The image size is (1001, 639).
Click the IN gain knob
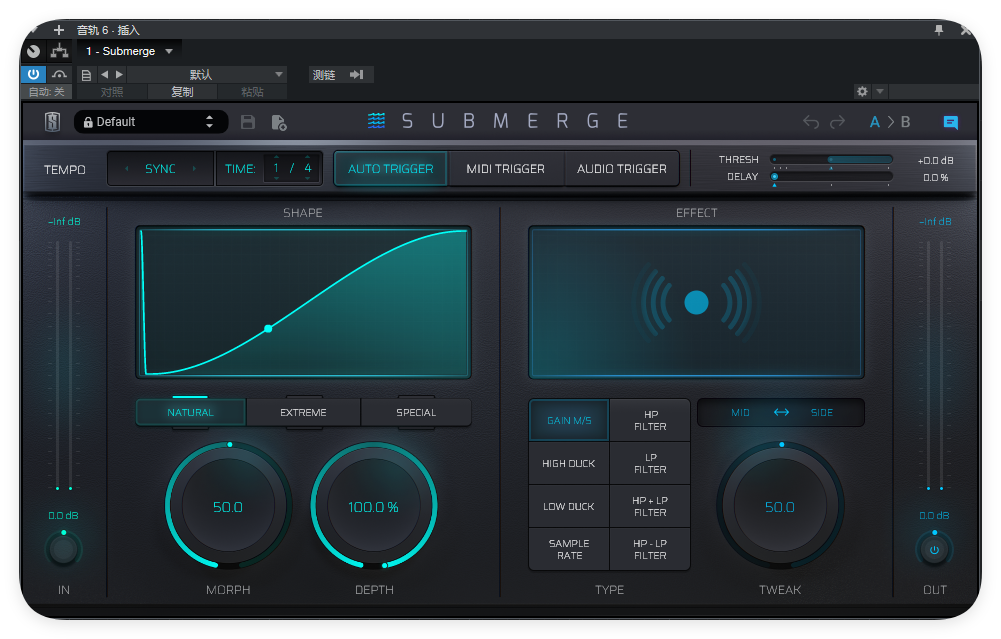pos(63,549)
